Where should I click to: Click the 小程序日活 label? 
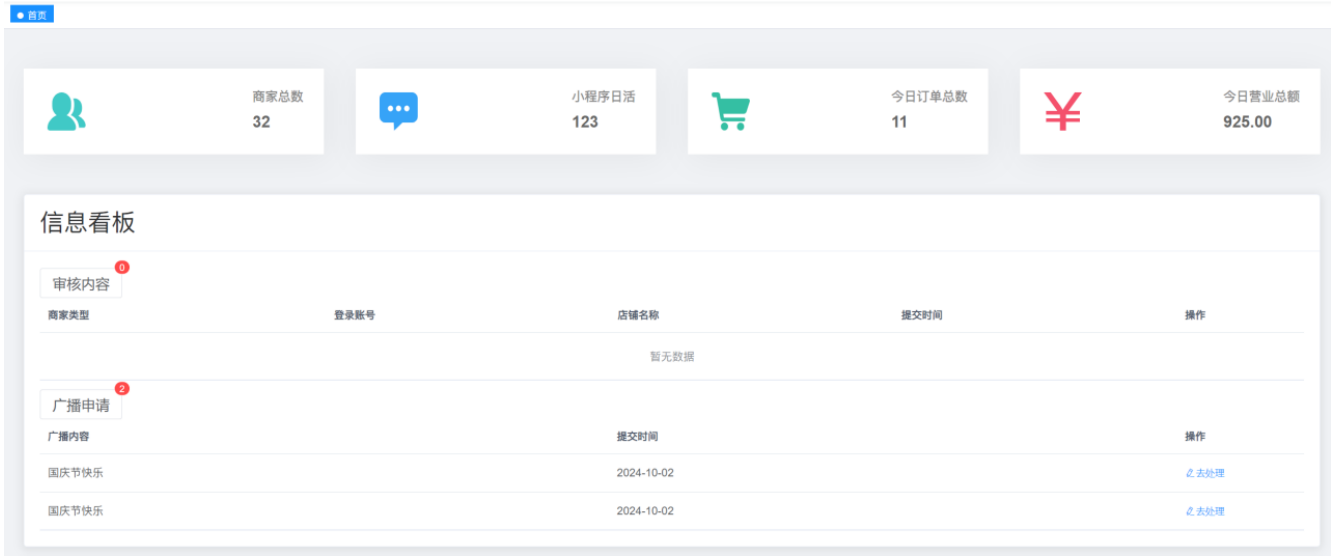[x=603, y=97]
